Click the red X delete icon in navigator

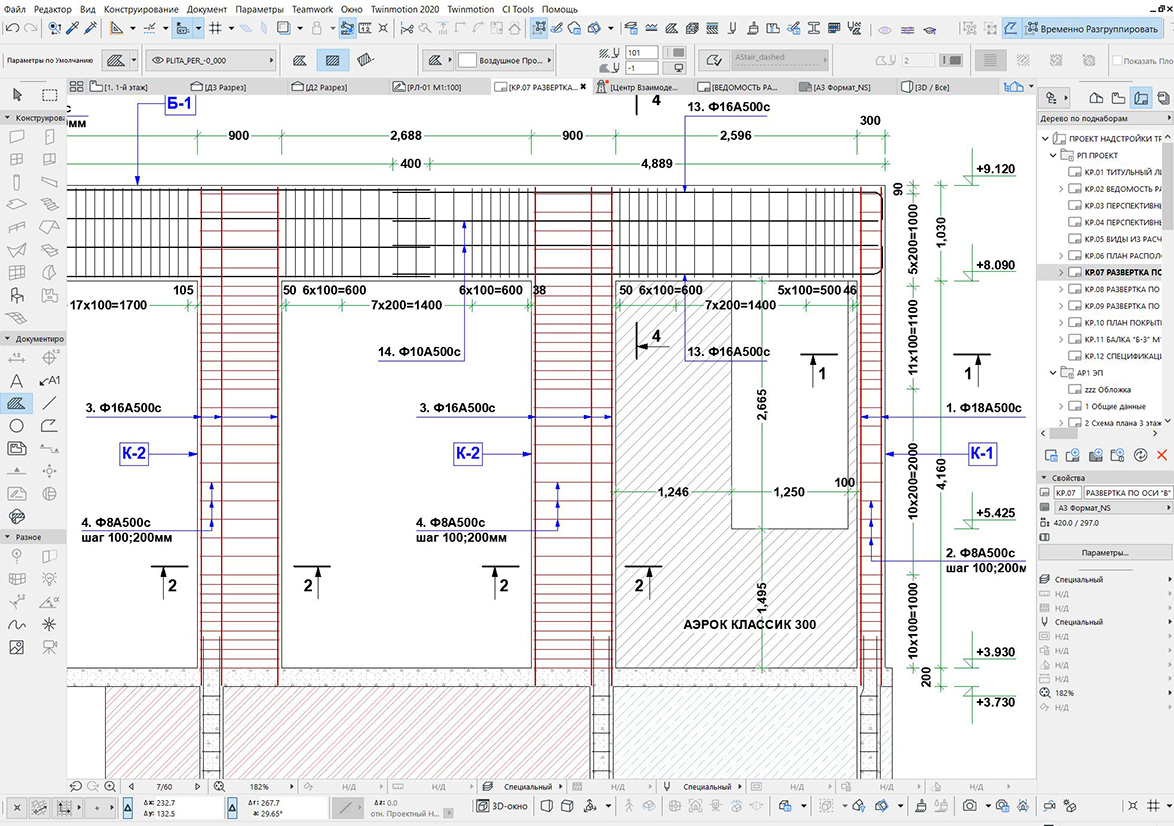[x=1162, y=455]
